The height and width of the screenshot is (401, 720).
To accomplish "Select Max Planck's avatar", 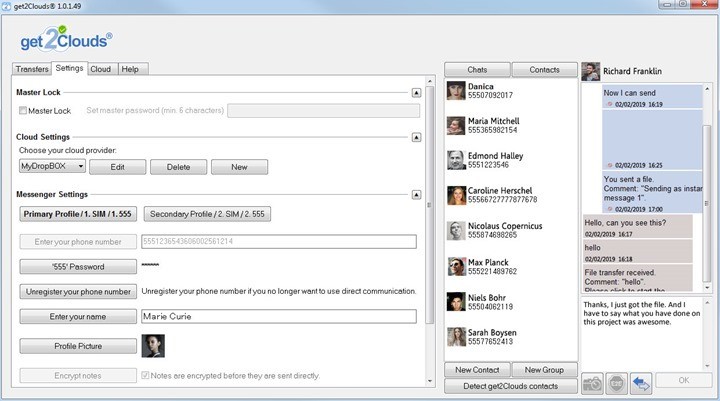I will [x=456, y=266].
